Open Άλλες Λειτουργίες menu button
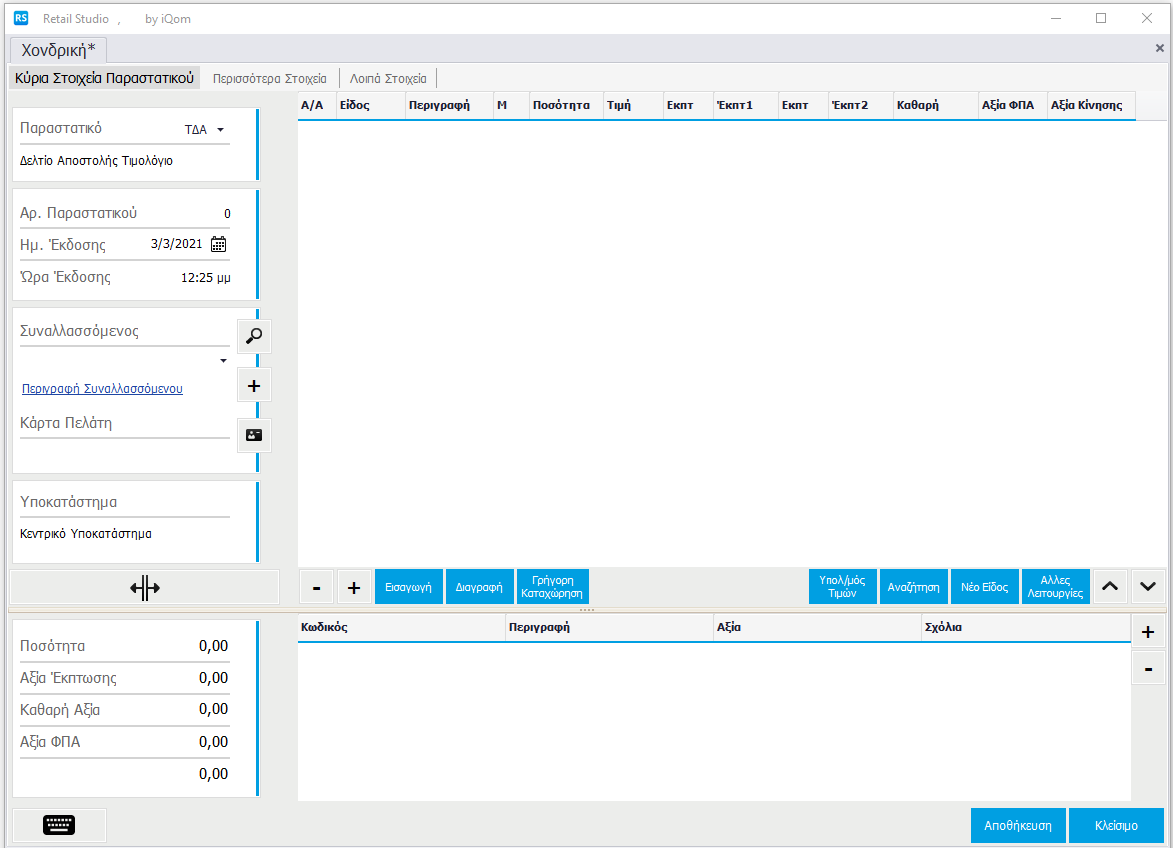The image size is (1173, 848). pyautogui.click(x=1055, y=587)
